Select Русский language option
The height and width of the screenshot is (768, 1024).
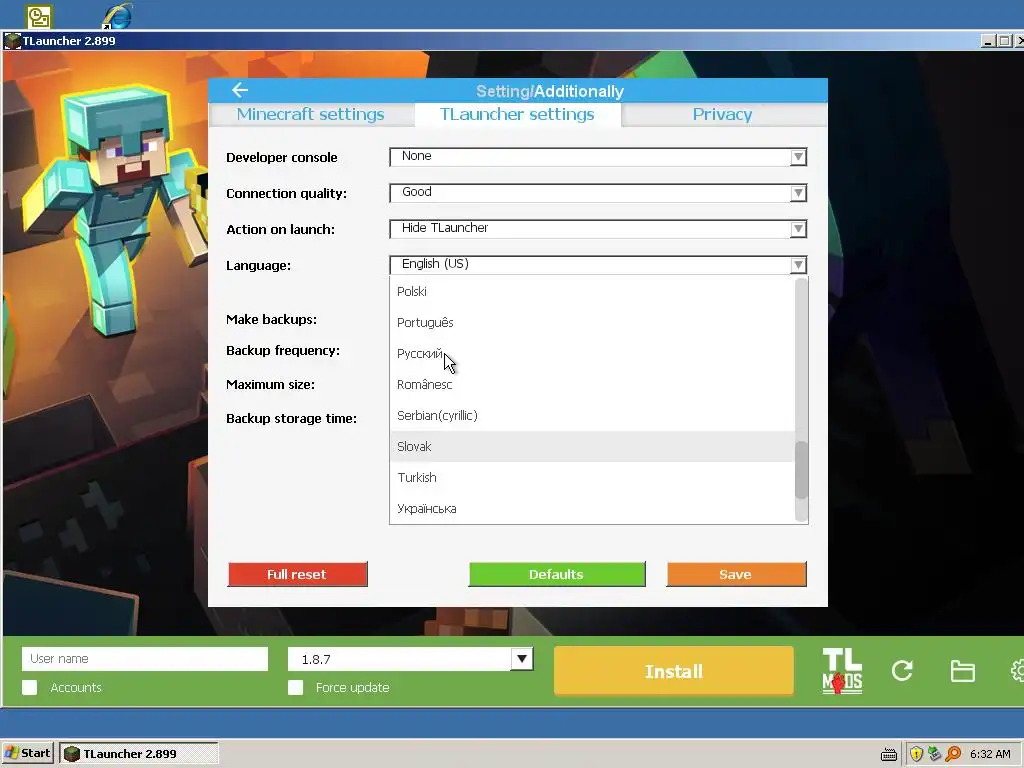(x=592, y=353)
